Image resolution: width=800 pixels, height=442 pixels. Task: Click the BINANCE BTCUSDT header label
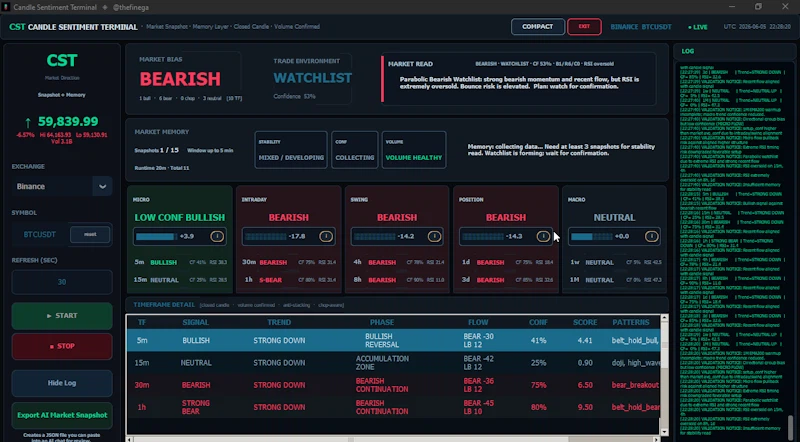(641, 27)
